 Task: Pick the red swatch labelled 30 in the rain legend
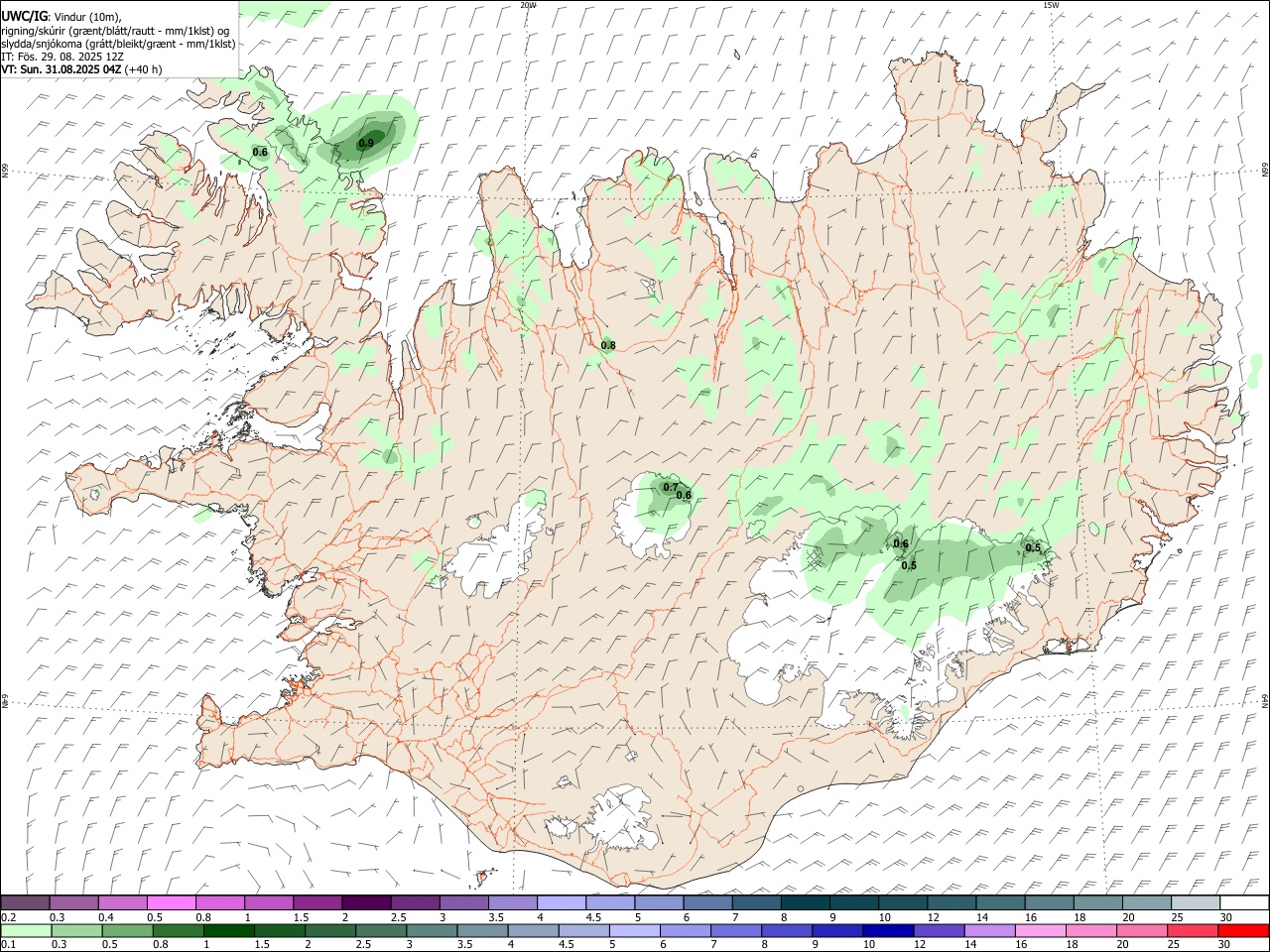1243,930
